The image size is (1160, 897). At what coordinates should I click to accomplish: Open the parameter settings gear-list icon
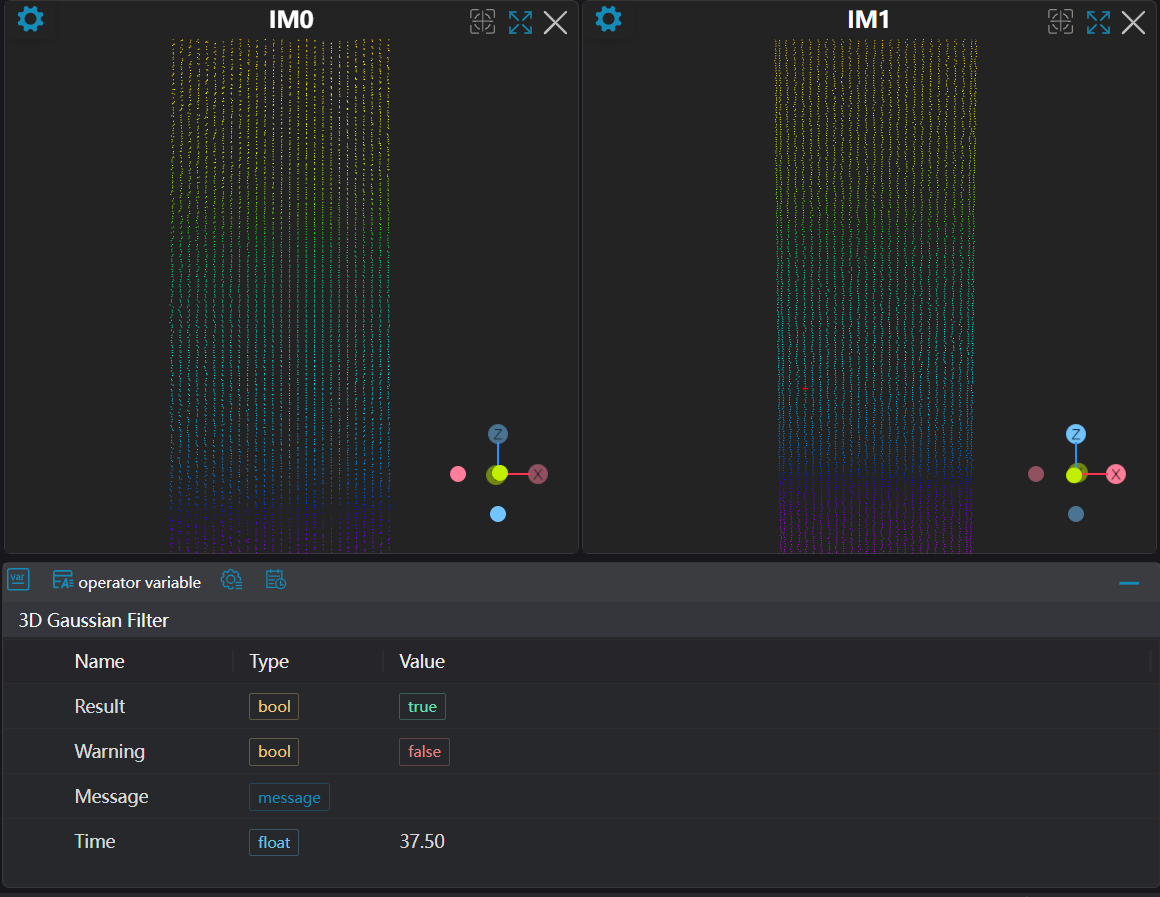pyautogui.click(x=231, y=580)
